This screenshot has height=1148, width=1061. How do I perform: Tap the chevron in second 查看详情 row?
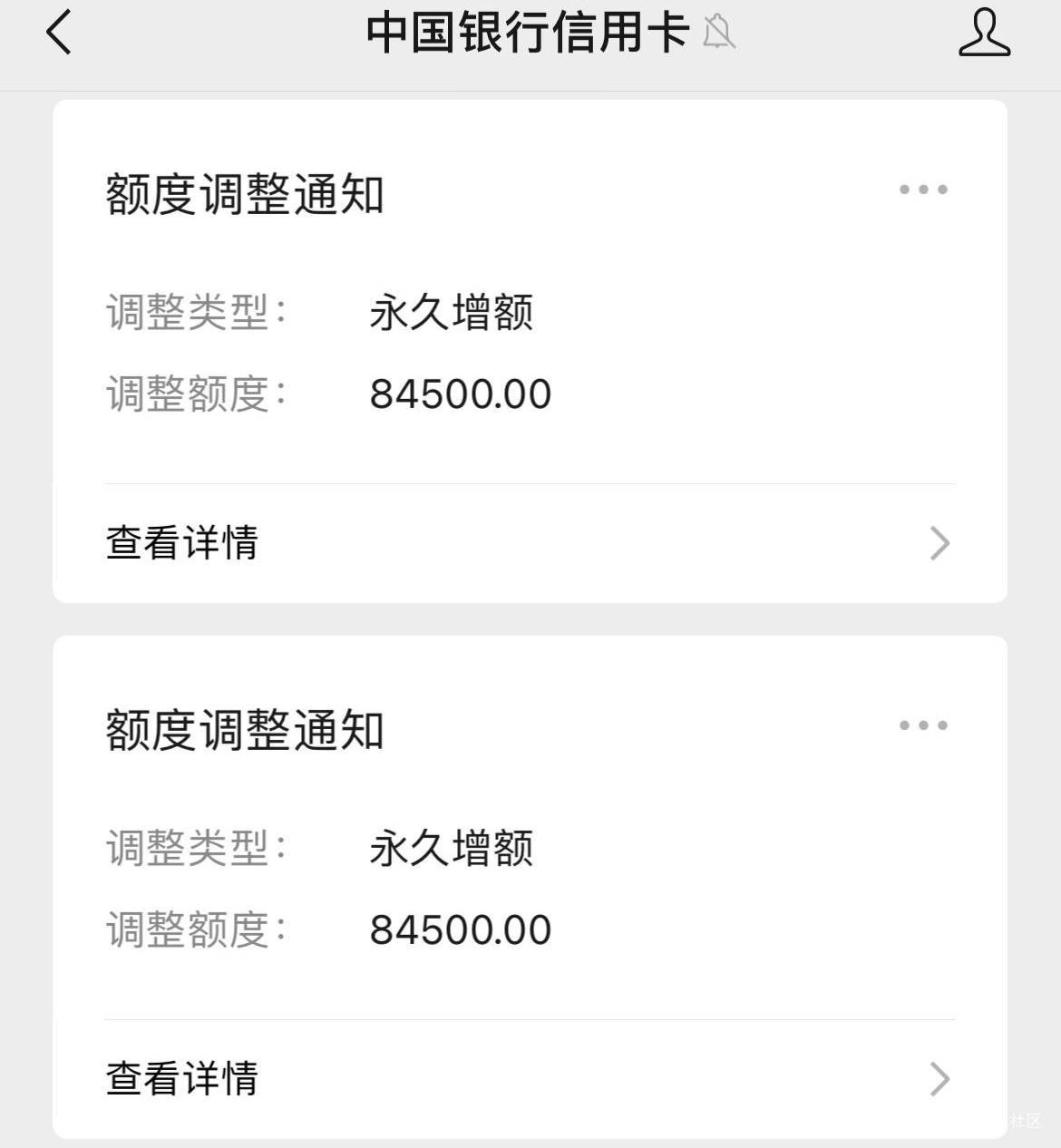pyautogui.click(x=939, y=1079)
